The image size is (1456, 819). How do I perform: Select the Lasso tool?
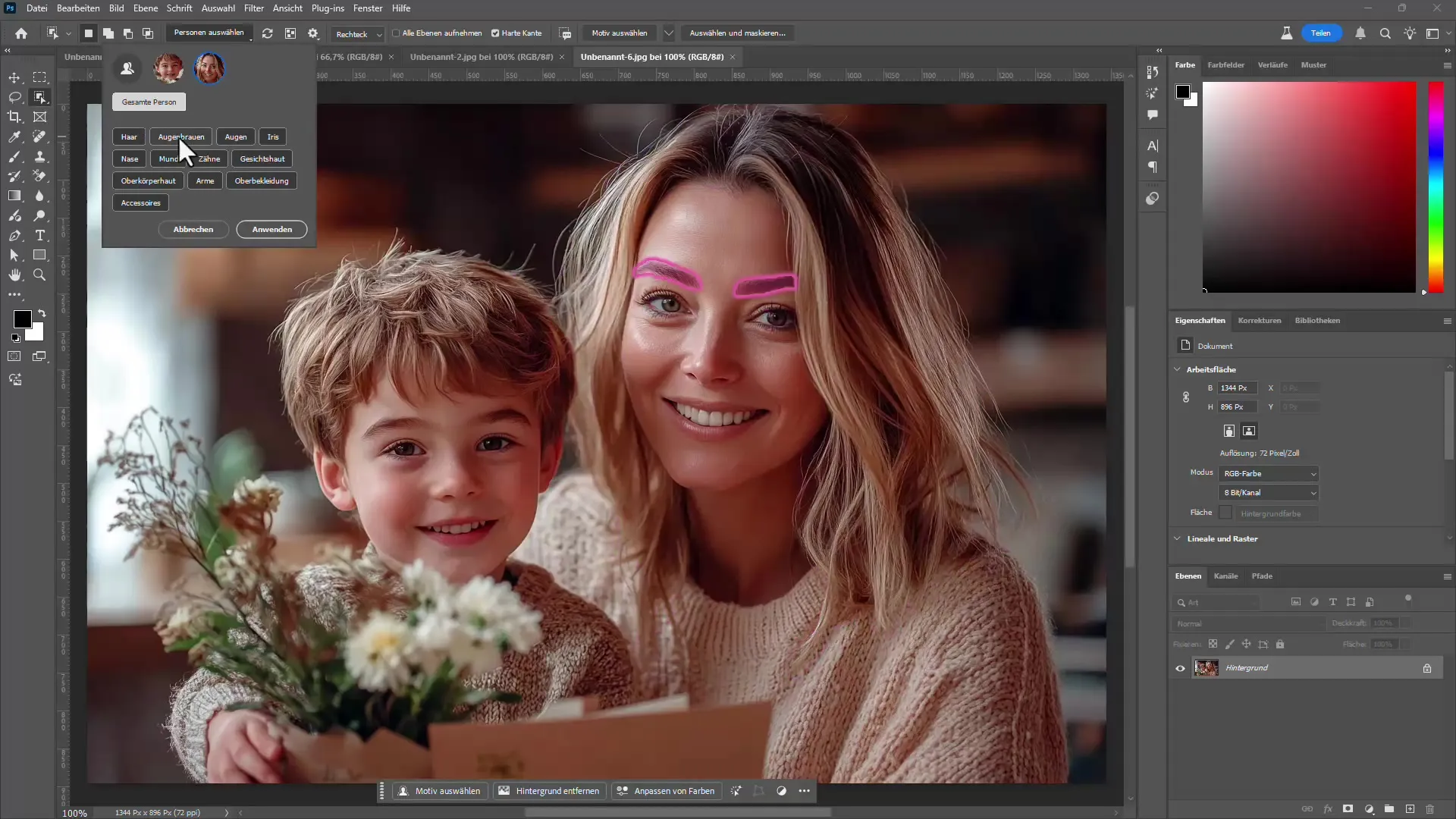click(14, 97)
